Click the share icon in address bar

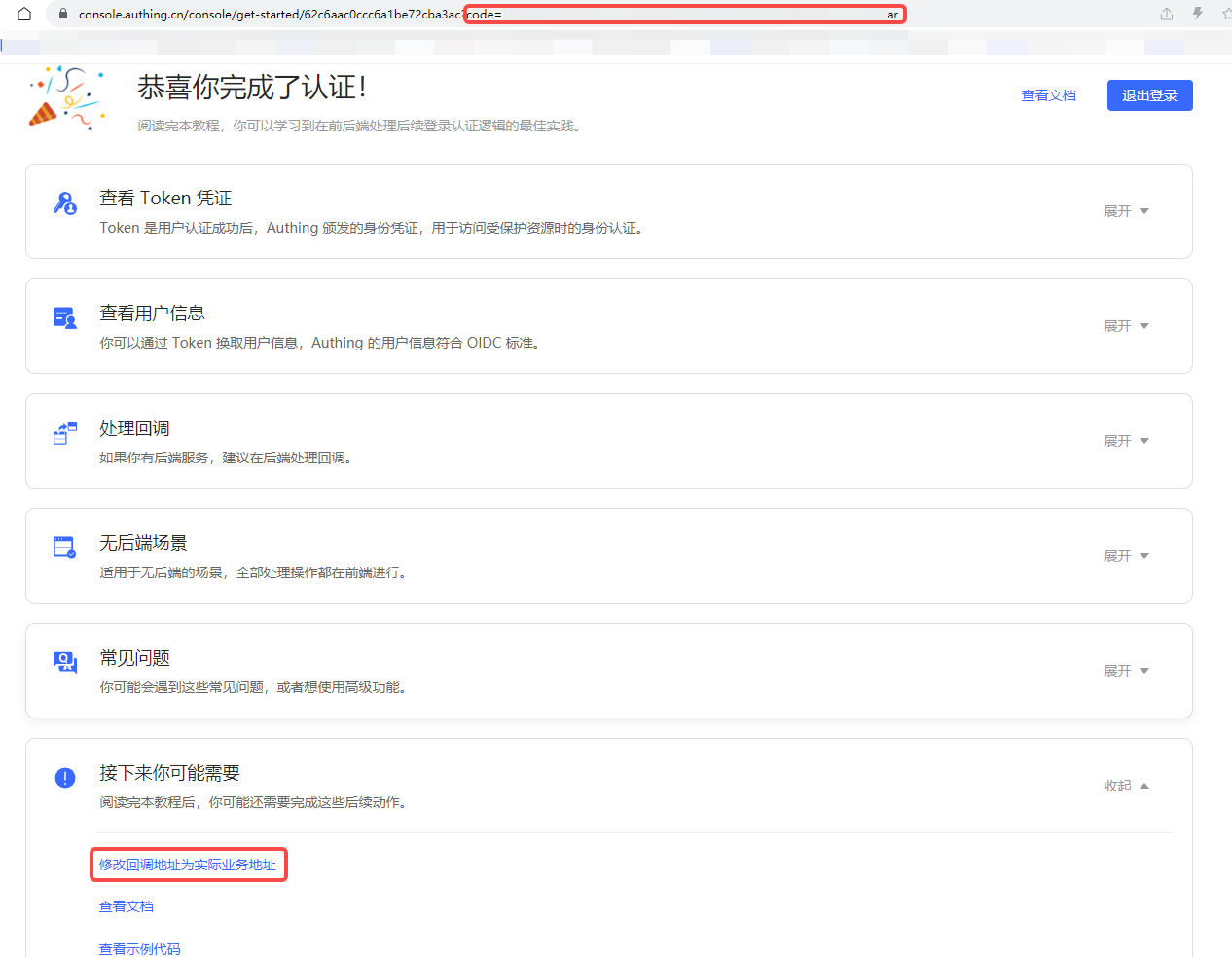click(1166, 15)
